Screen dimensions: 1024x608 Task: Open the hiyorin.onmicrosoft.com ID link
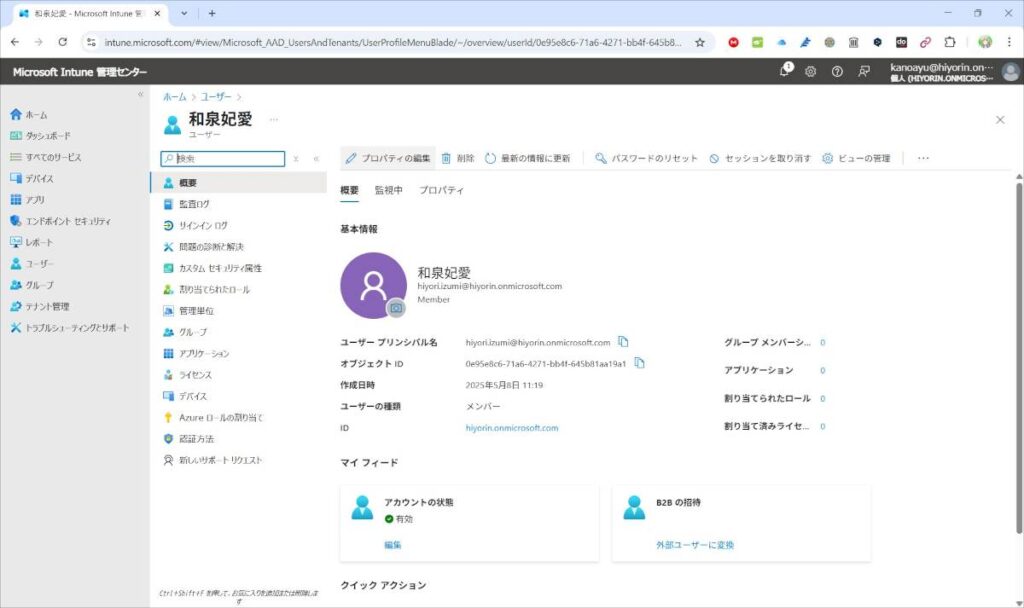pyautogui.click(x=512, y=428)
